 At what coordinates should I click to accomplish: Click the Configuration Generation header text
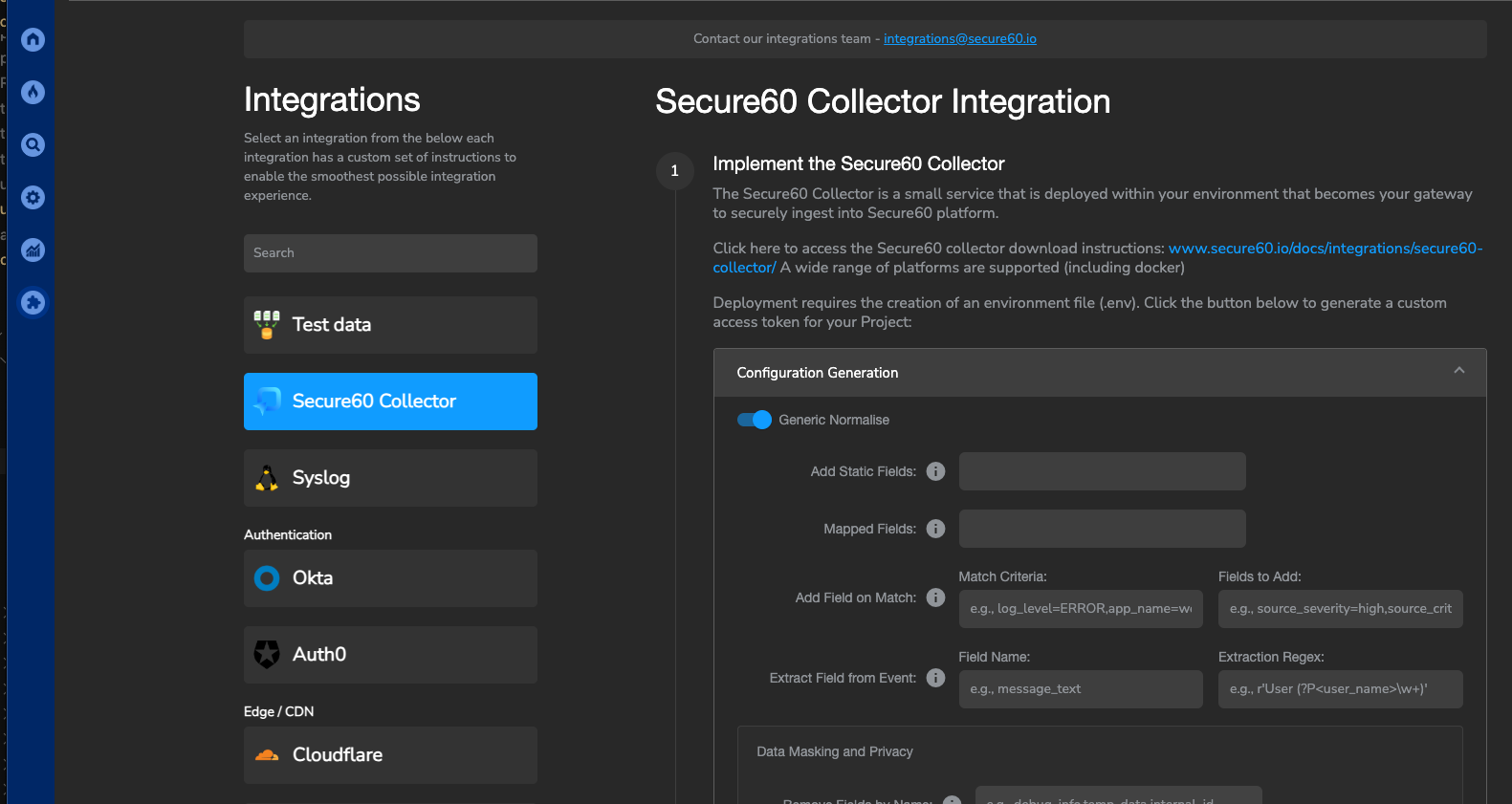(818, 373)
